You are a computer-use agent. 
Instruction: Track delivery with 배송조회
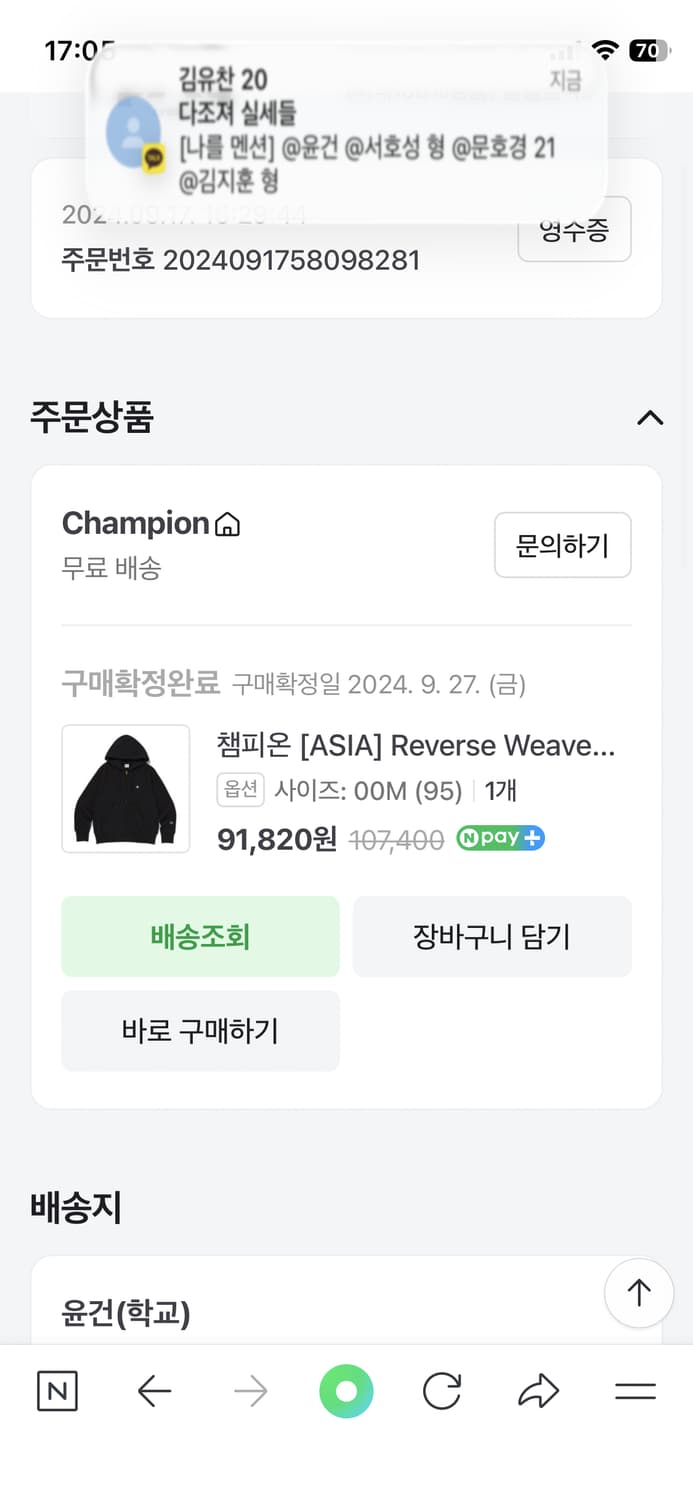200,936
